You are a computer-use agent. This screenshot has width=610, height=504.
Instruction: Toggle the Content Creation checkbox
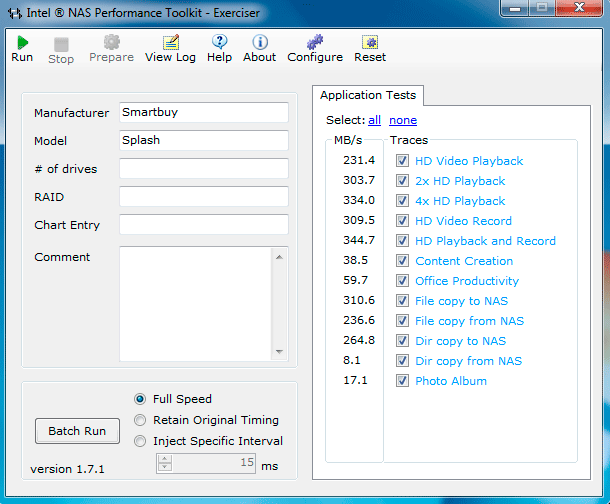click(x=402, y=261)
